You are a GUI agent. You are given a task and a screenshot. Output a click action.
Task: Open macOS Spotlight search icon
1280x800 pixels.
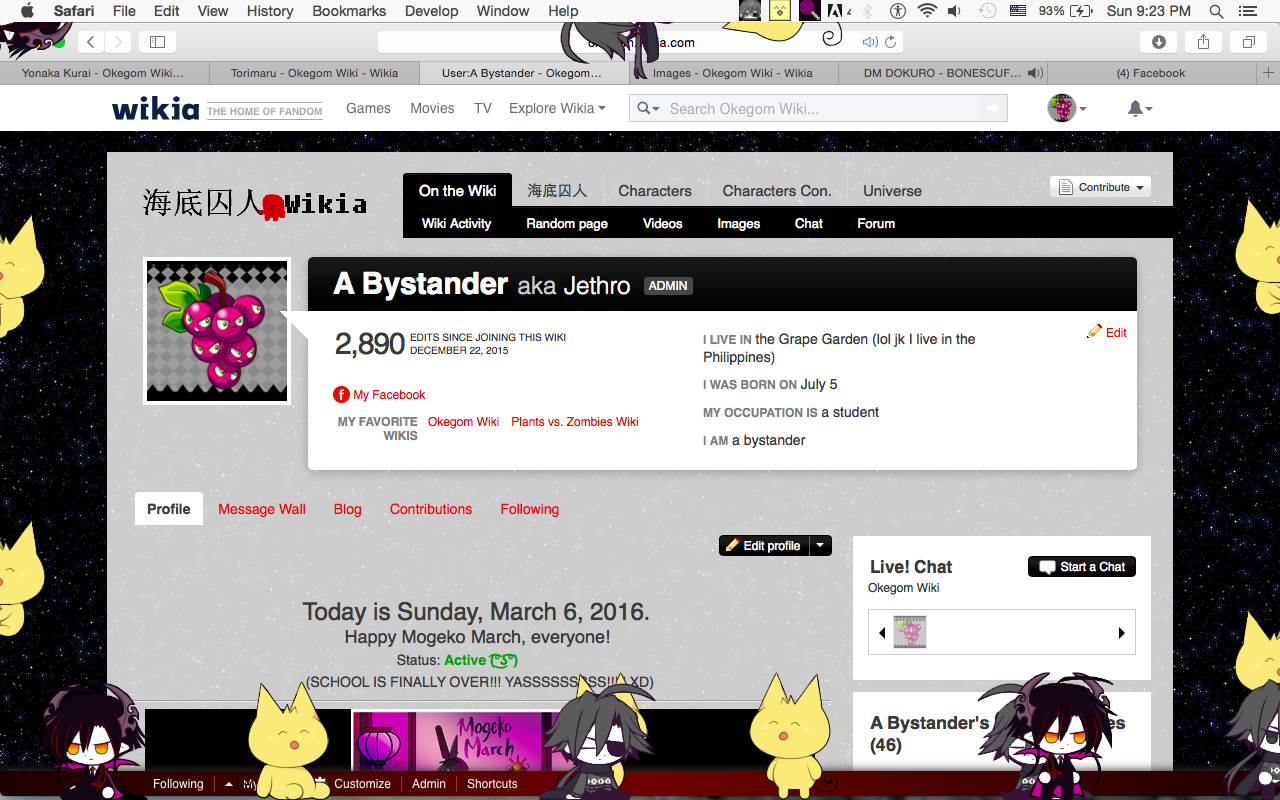[x=1216, y=11]
